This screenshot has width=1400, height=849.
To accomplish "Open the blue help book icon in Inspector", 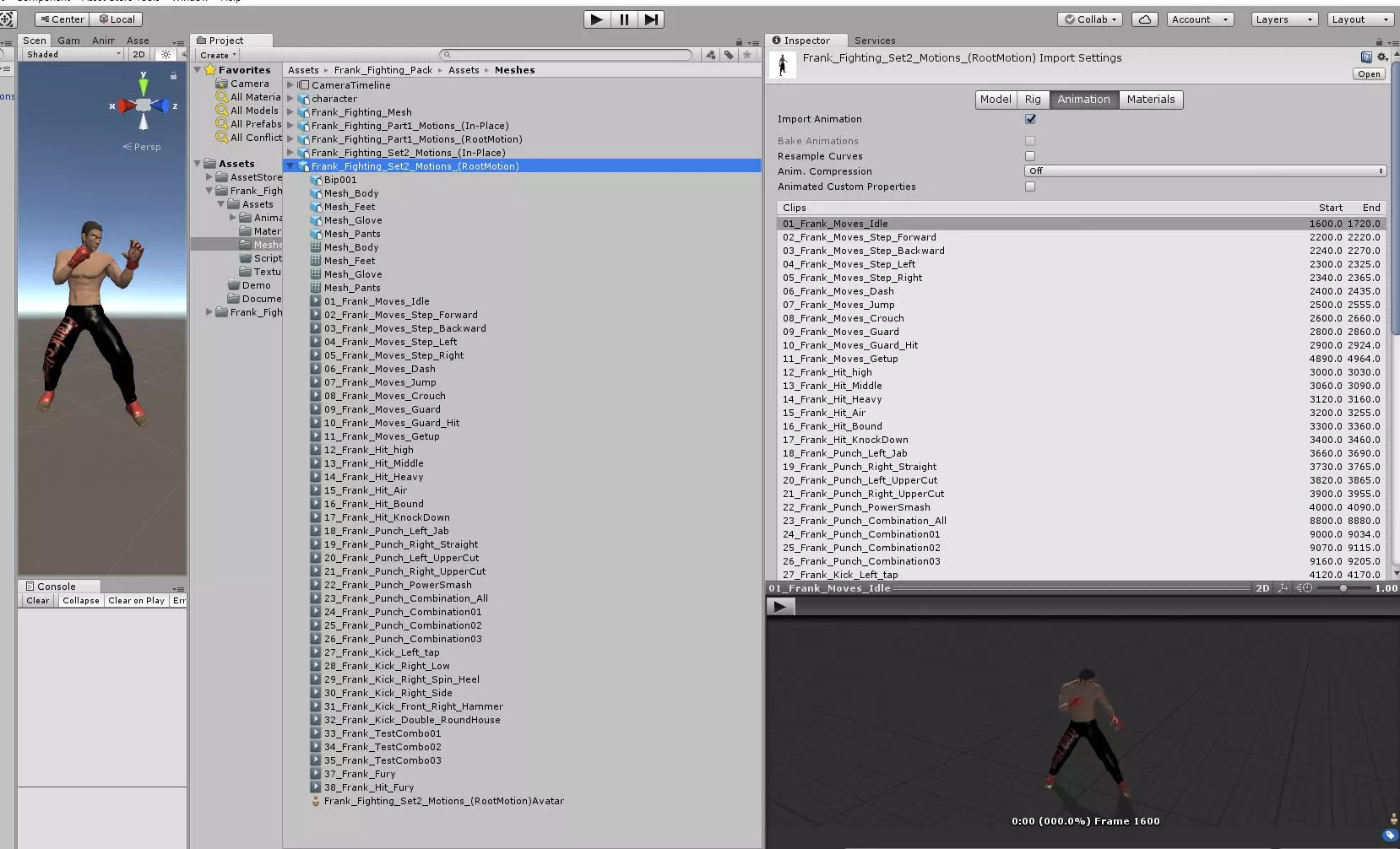I will [1366, 57].
